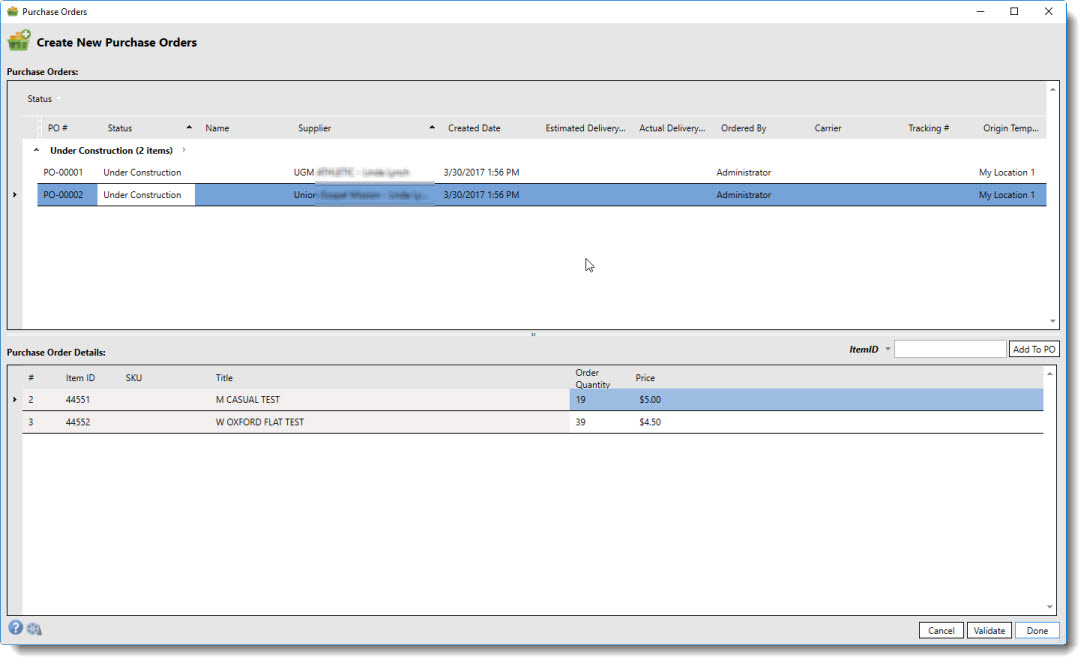Open the Status group-by dropdown
This screenshot has height=666, width=1088.
pos(57,98)
